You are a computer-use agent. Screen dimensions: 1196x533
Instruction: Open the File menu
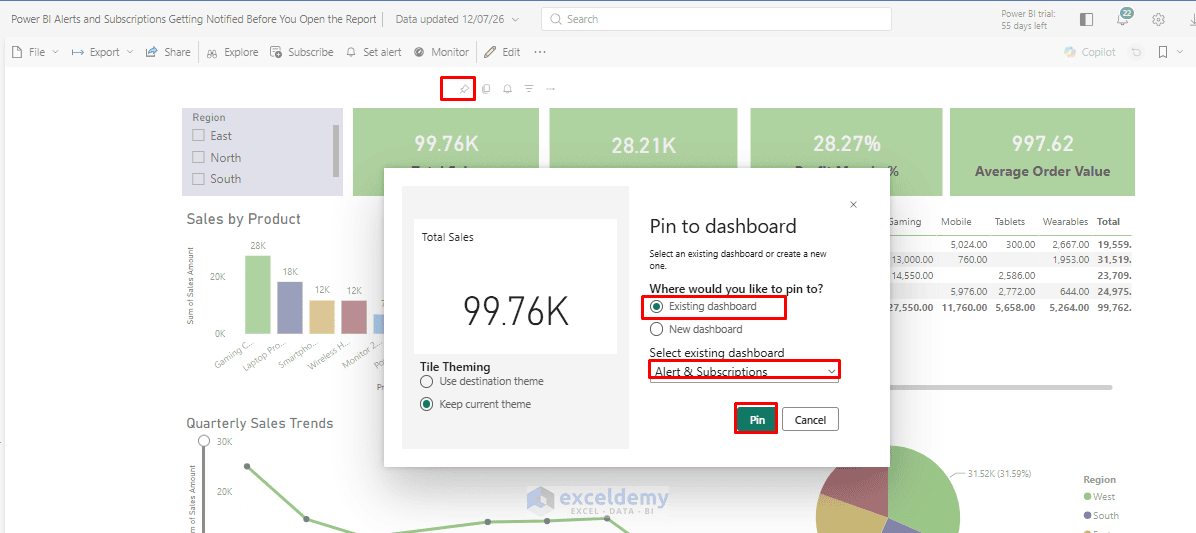[35, 52]
